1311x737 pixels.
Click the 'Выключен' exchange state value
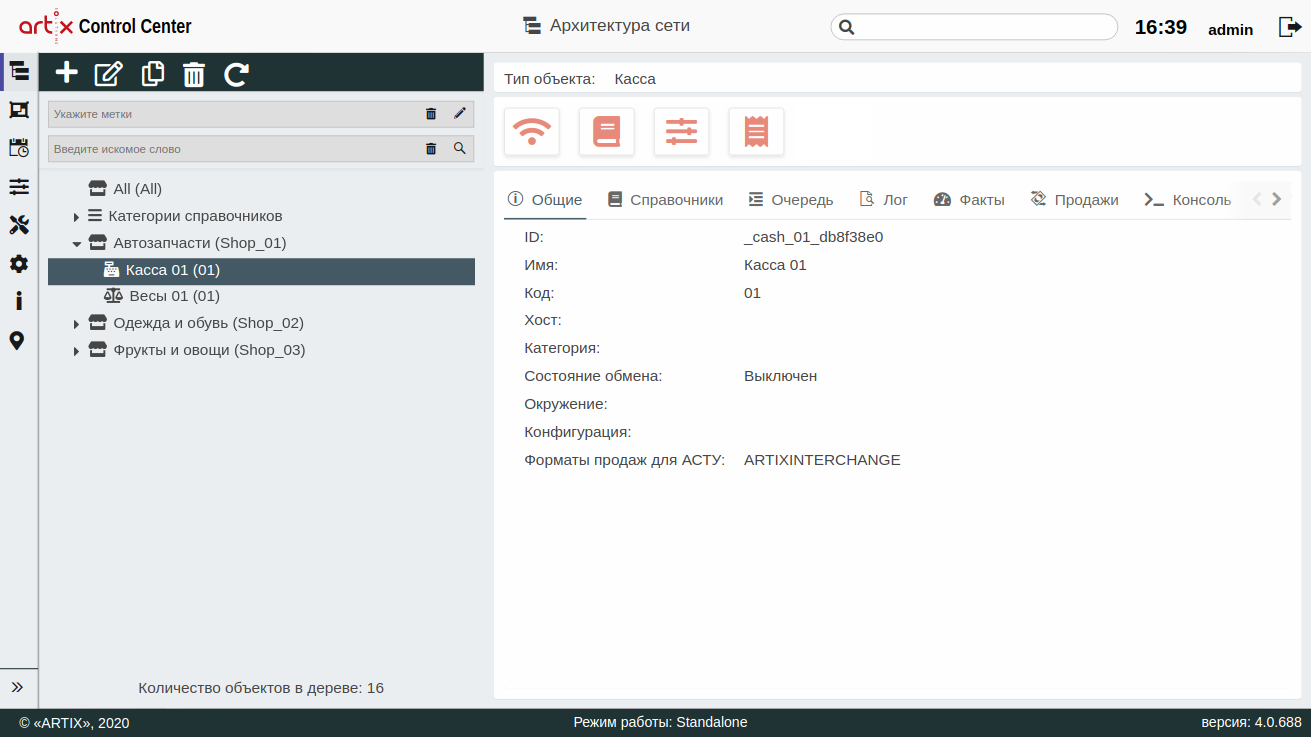781,376
